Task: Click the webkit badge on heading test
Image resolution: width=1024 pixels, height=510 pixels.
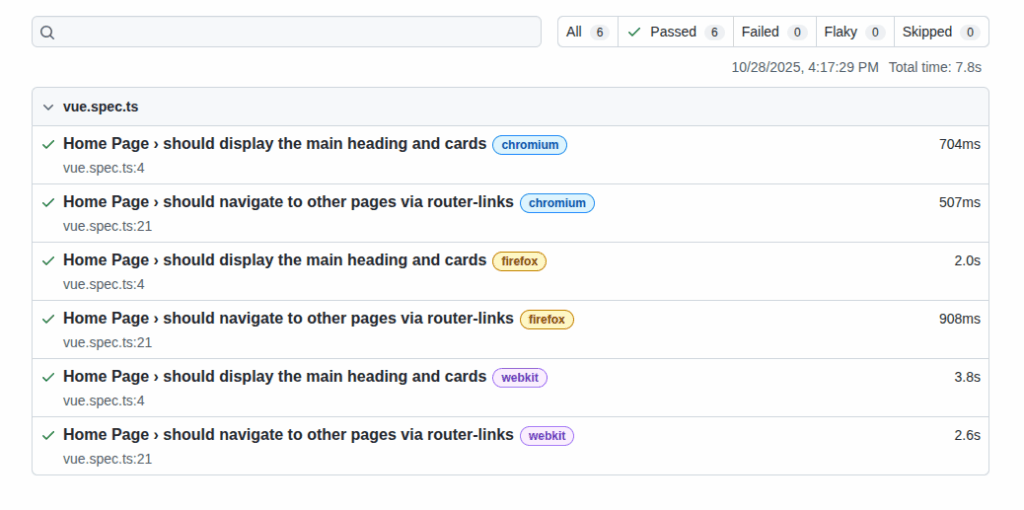Action: (519, 378)
